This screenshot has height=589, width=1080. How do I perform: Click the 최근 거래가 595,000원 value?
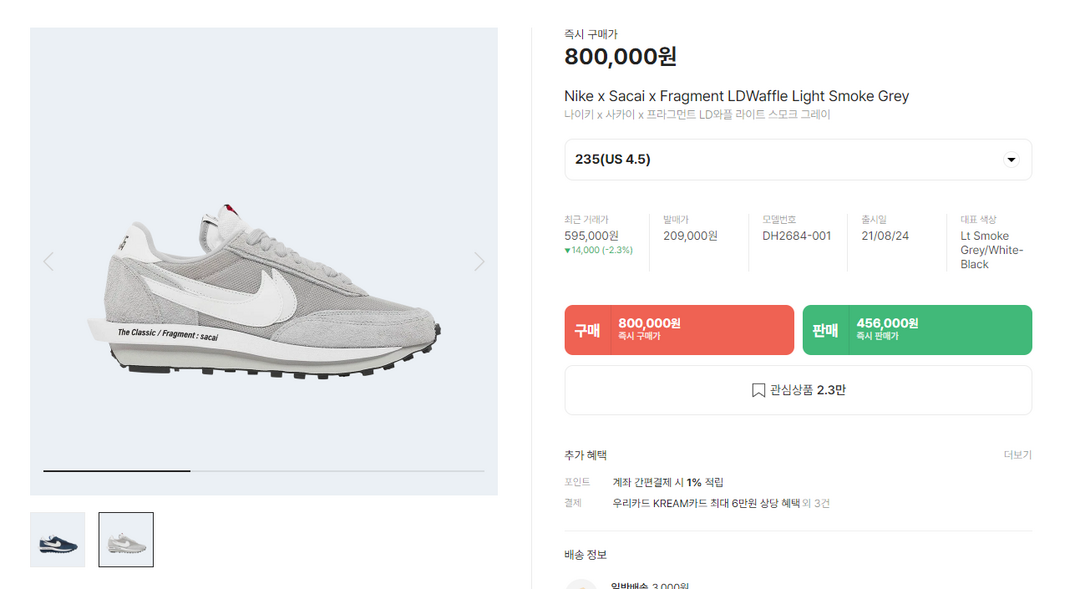[x=591, y=236]
